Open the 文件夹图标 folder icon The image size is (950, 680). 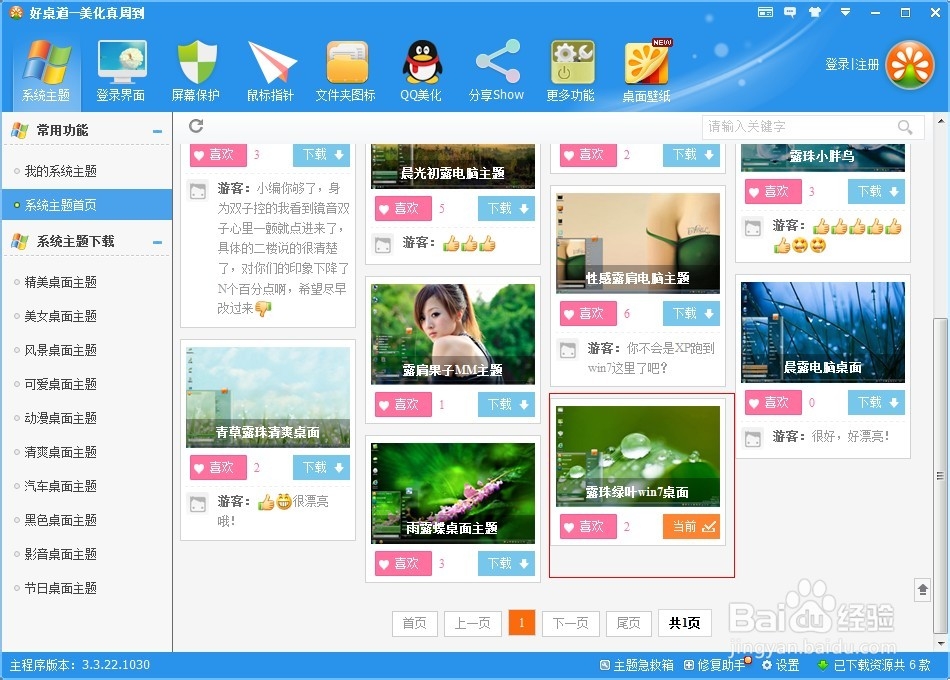pos(347,62)
